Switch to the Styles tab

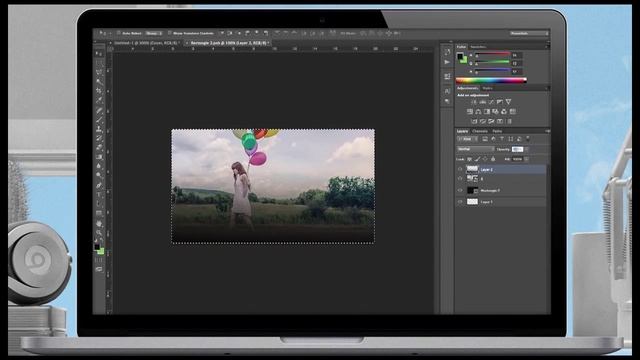tap(487, 88)
